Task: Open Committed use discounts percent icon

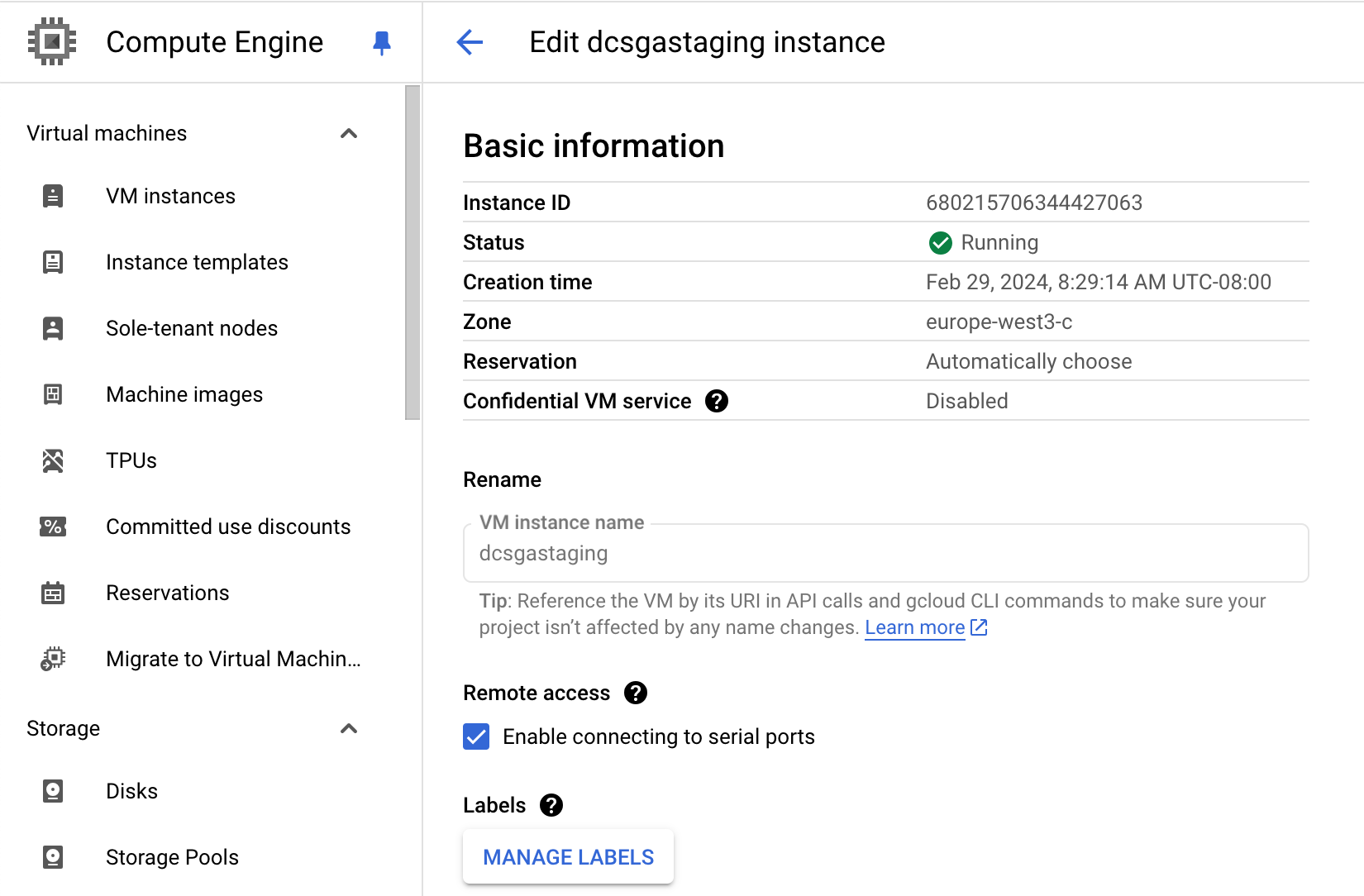Action: click(53, 527)
